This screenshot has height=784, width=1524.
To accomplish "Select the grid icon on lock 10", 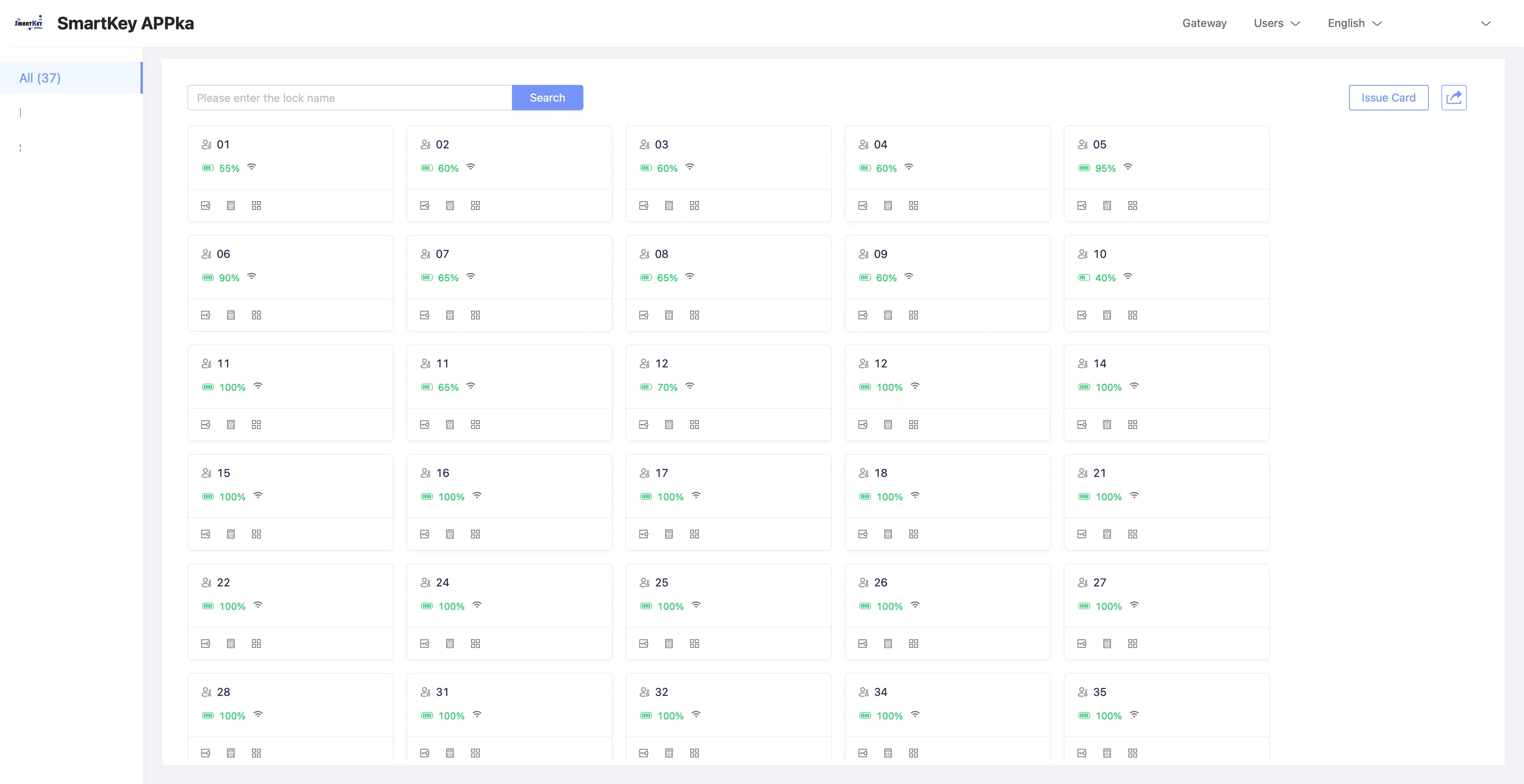I will pyautogui.click(x=1132, y=315).
